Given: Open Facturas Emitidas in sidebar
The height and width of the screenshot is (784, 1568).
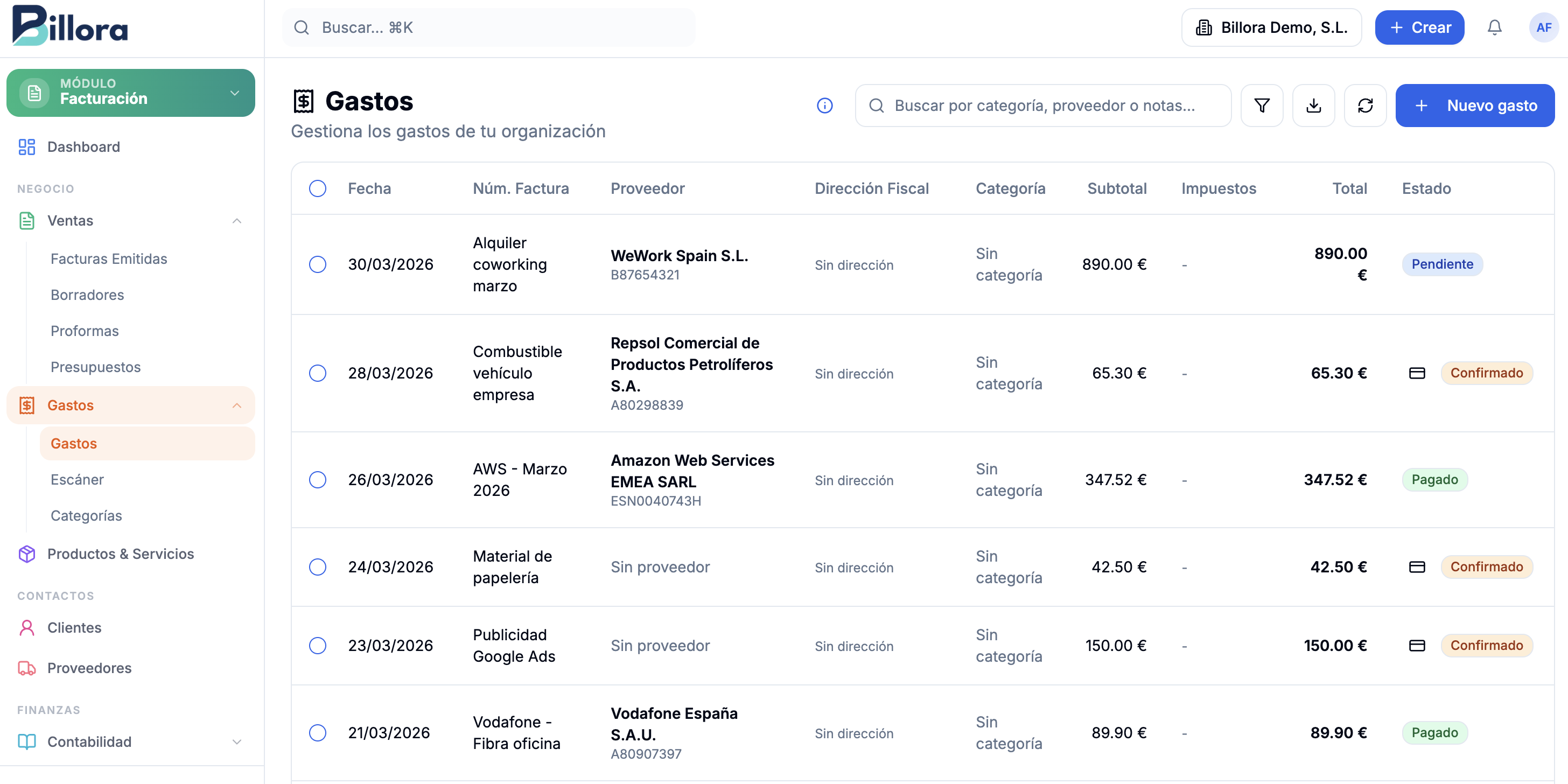Looking at the screenshot, I should (109, 258).
